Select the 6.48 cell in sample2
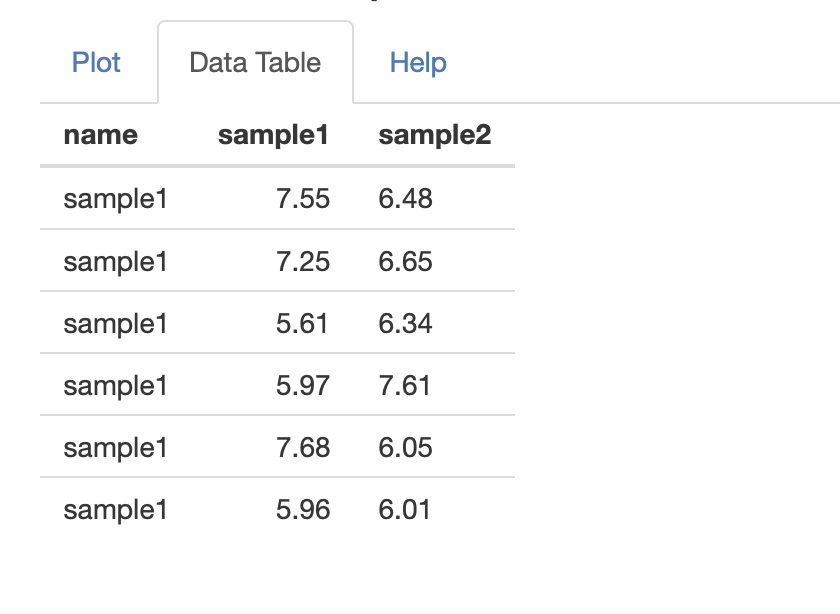This screenshot has width=840, height=614. tap(406, 199)
